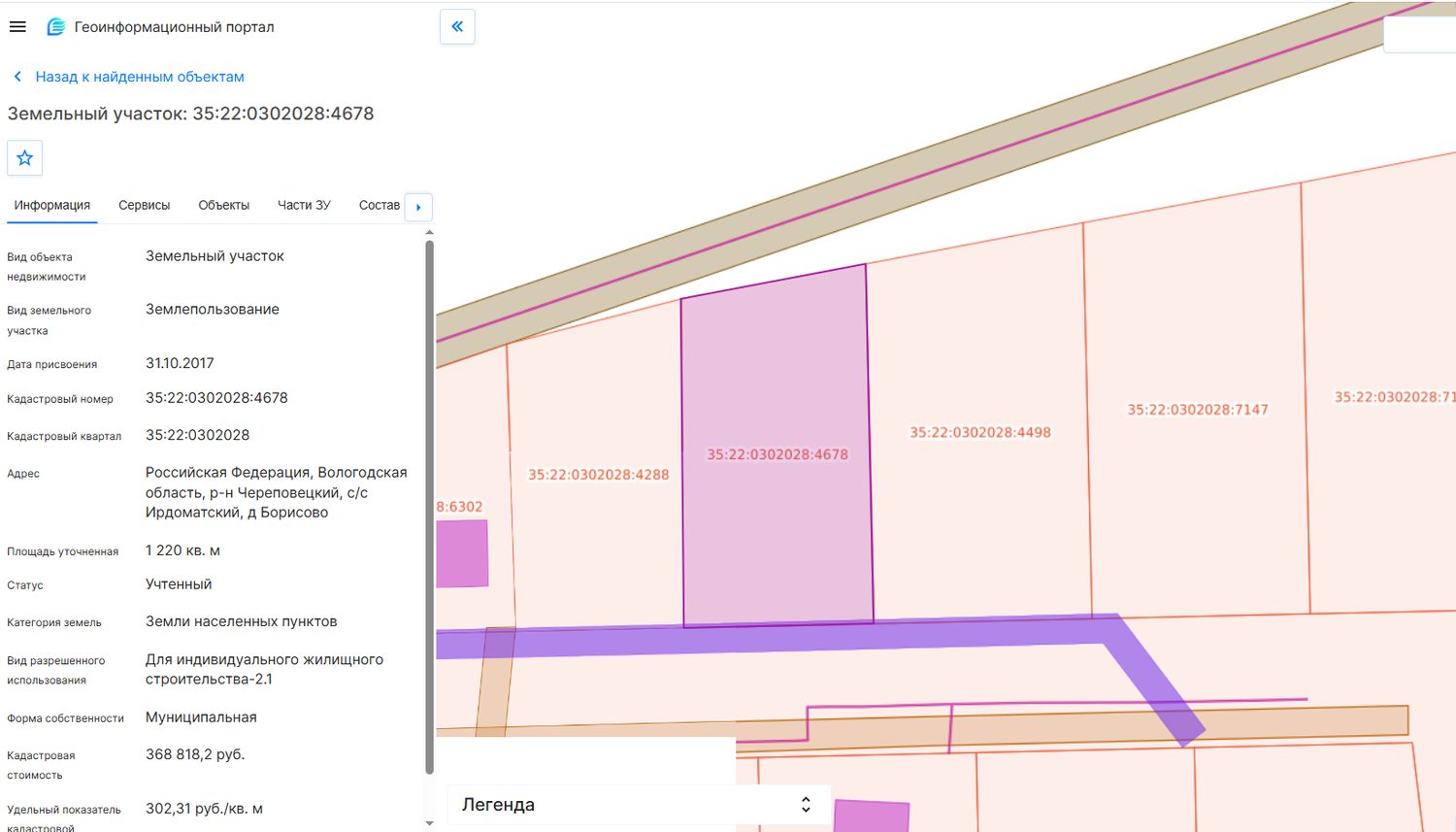Go back via Назад к найденным объектам

(x=140, y=77)
